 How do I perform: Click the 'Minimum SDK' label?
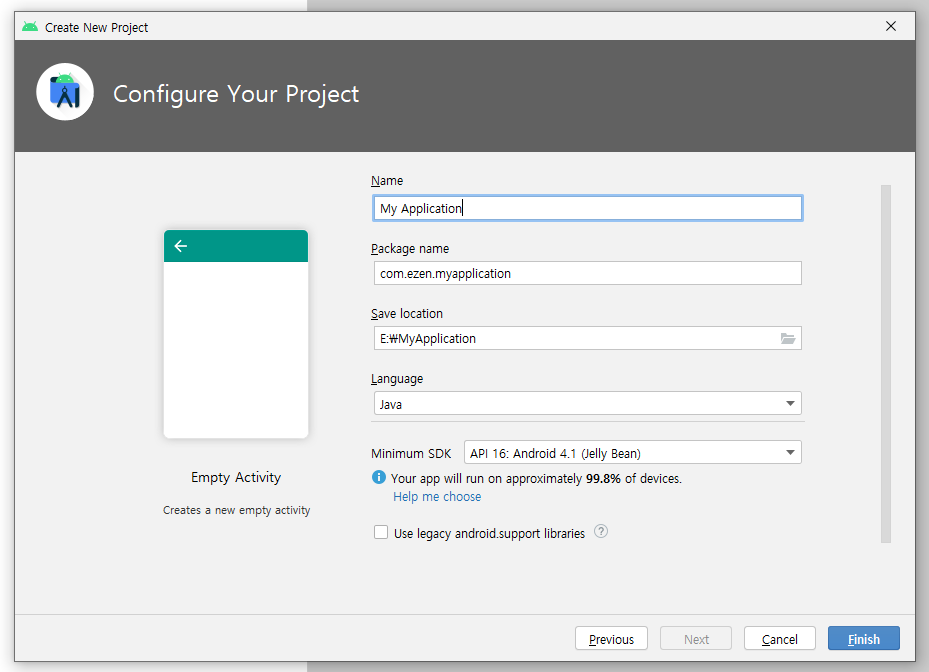[x=411, y=453]
